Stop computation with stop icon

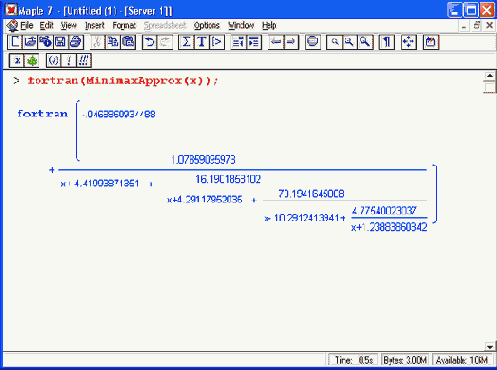point(313,42)
